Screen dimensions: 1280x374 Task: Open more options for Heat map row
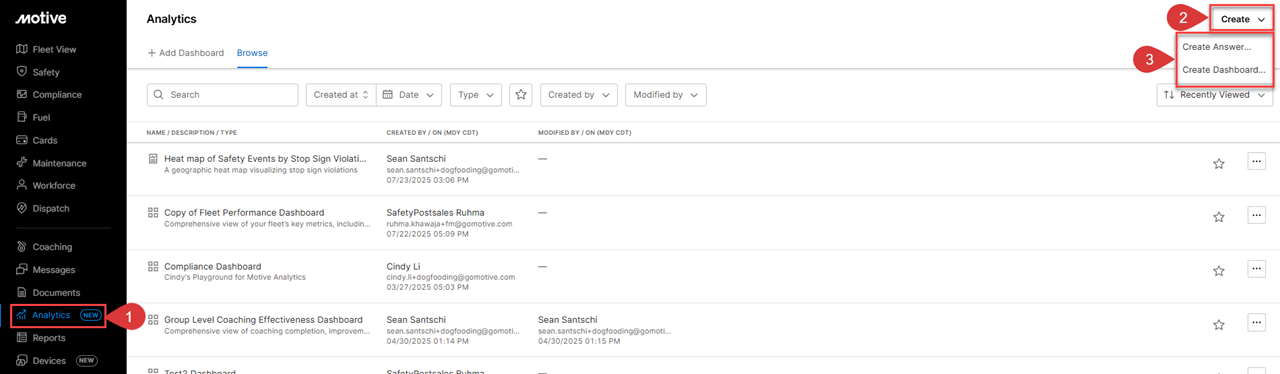pyautogui.click(x=1257, y=161)
